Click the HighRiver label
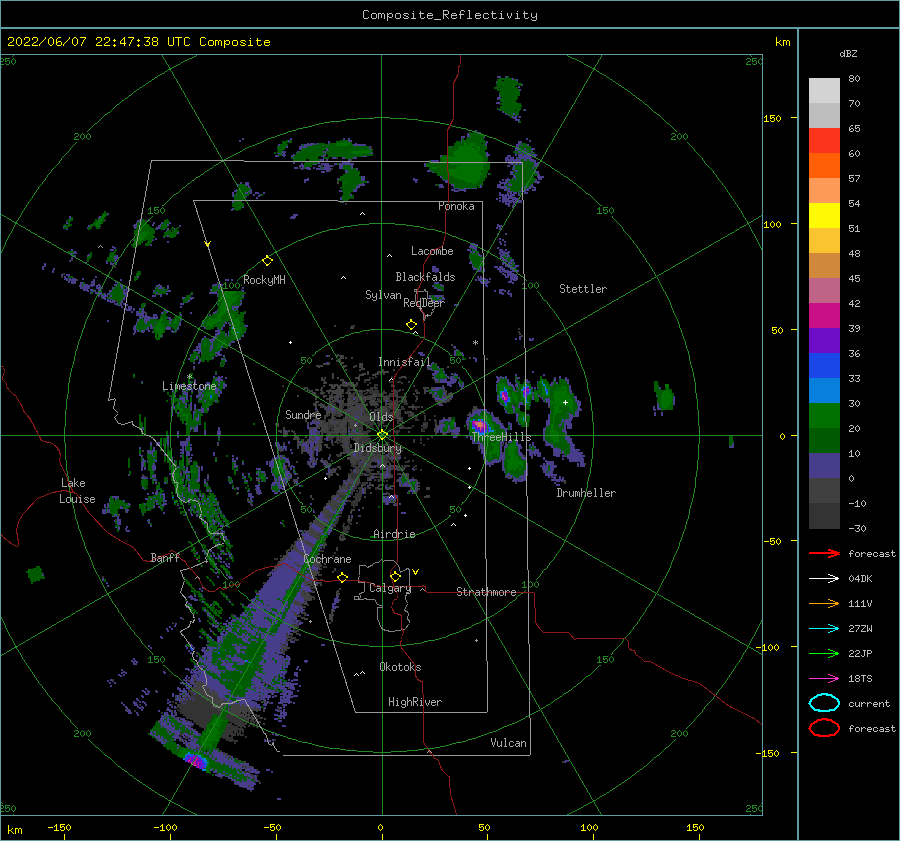The image size is (900, 841). [415, 702]
